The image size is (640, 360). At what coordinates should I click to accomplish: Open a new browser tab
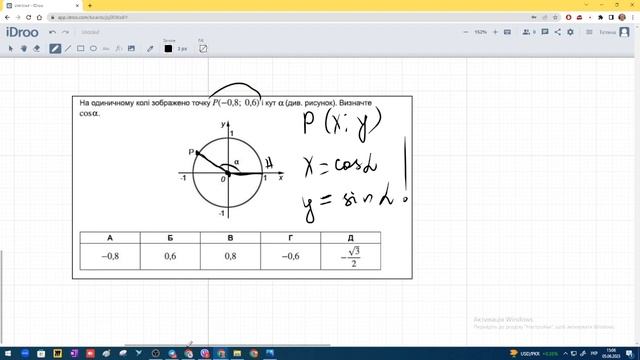click(x=90, y=6)
